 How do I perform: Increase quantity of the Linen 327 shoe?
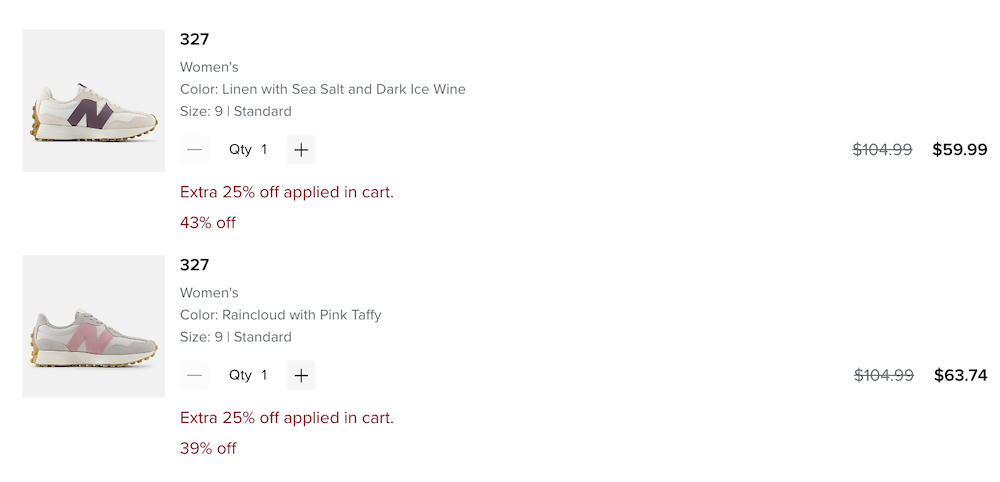coord(301,150)
